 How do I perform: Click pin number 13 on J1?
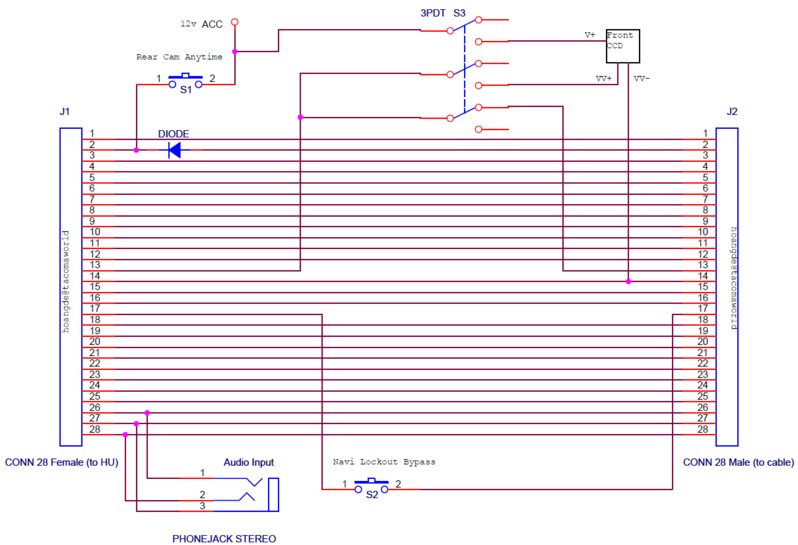coord(95,265)
